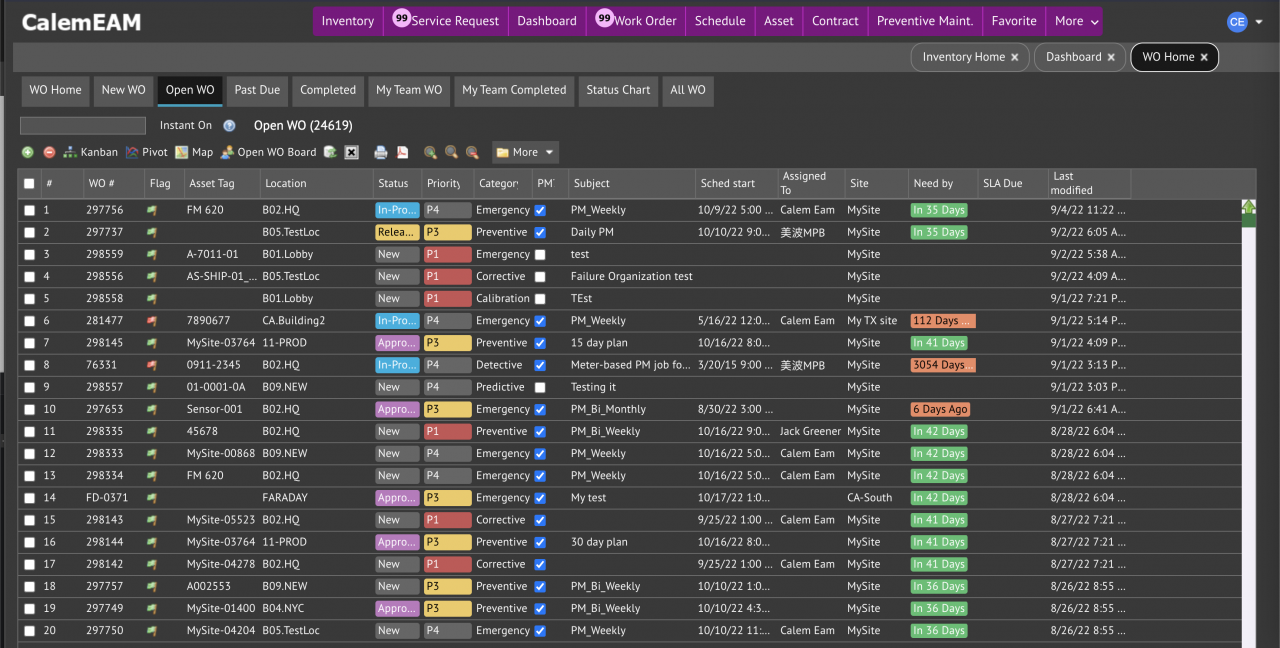Sort by the Sched start column header
This screenshot has height=648, width=1280.
tap(736, 184)
